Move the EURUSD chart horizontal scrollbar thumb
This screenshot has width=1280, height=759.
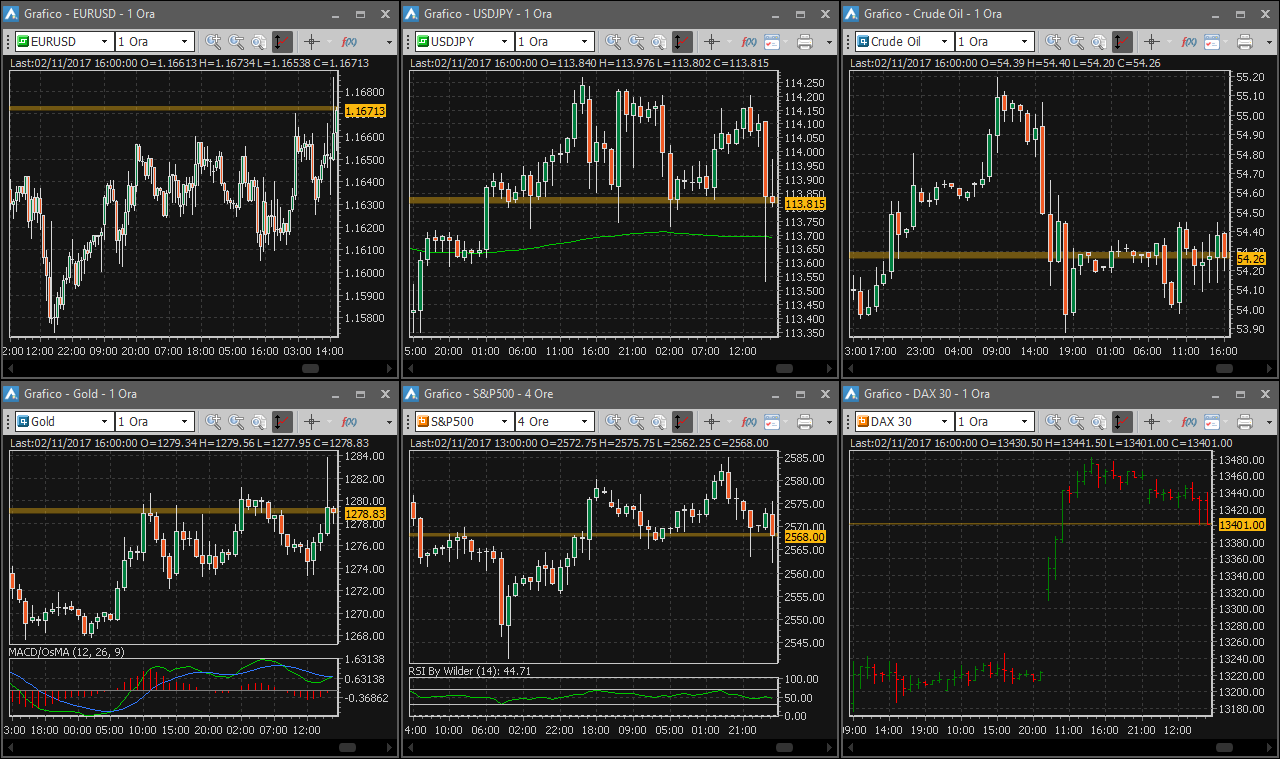click(310, 368)
